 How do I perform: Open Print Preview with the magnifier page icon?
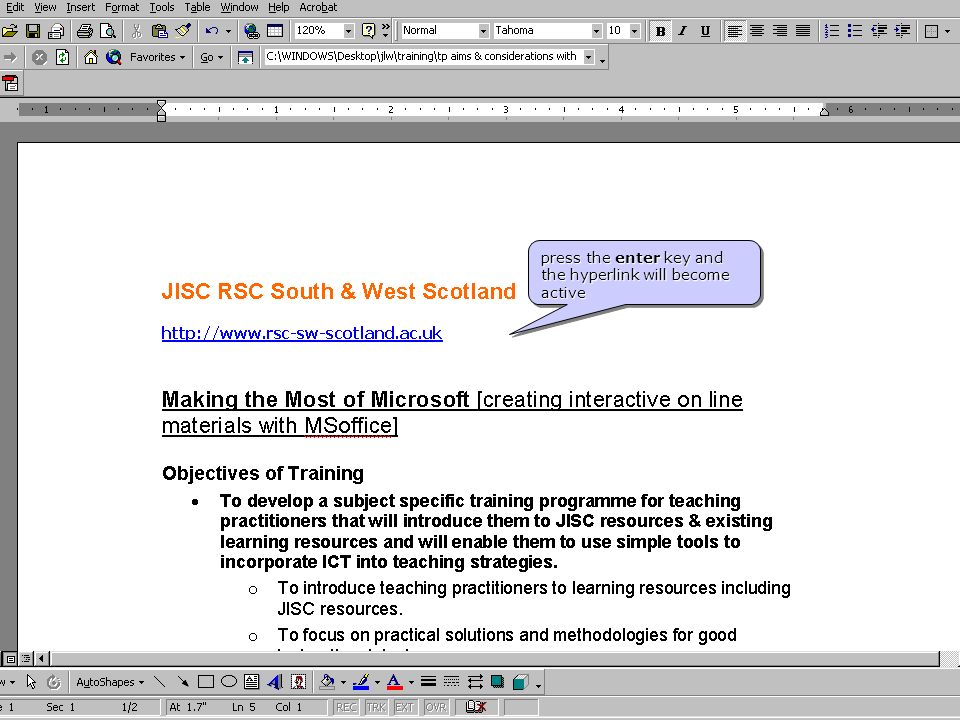coord(108,31)
